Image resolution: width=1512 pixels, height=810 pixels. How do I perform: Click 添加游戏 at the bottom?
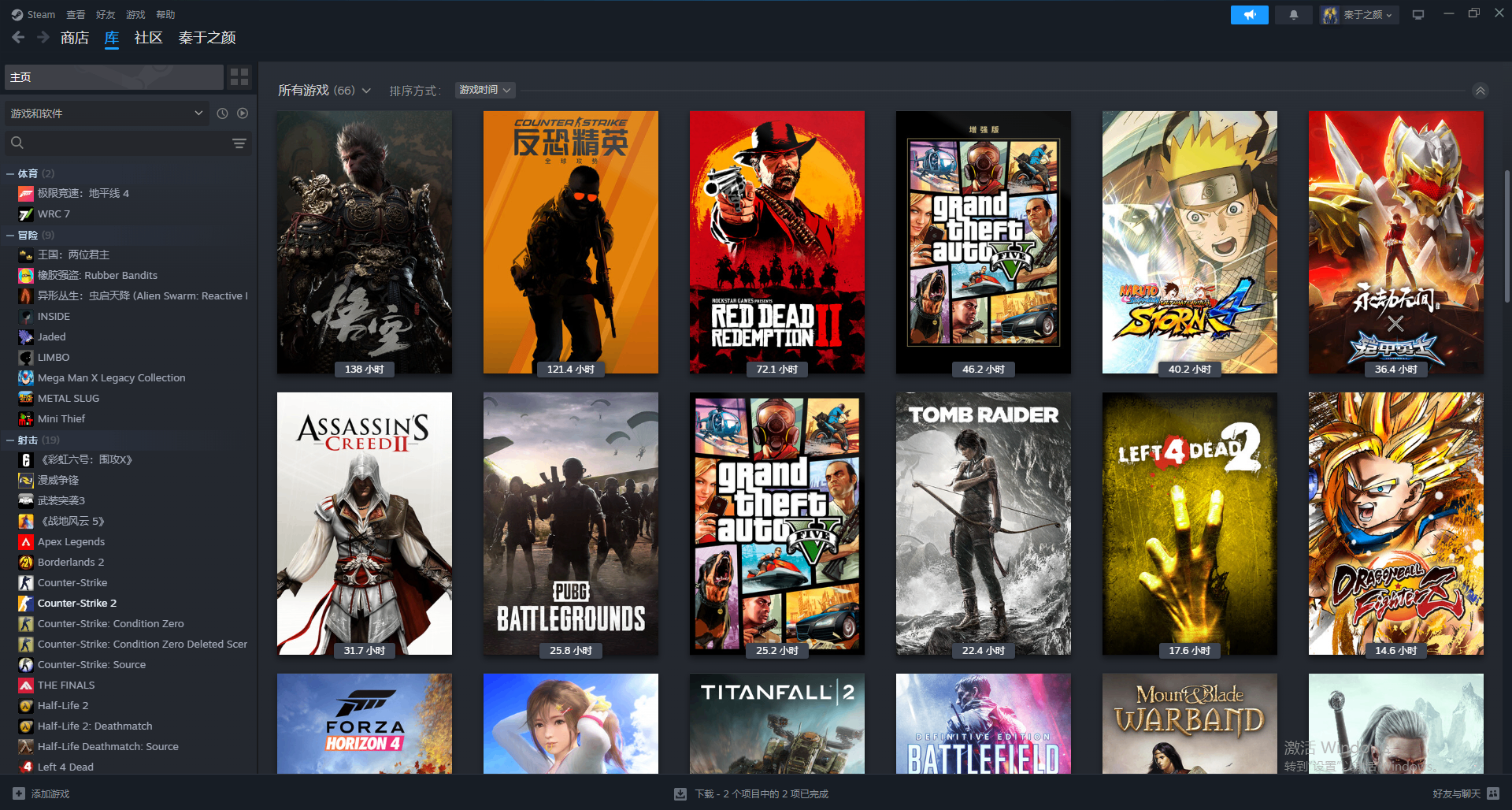tap(50, 793)
